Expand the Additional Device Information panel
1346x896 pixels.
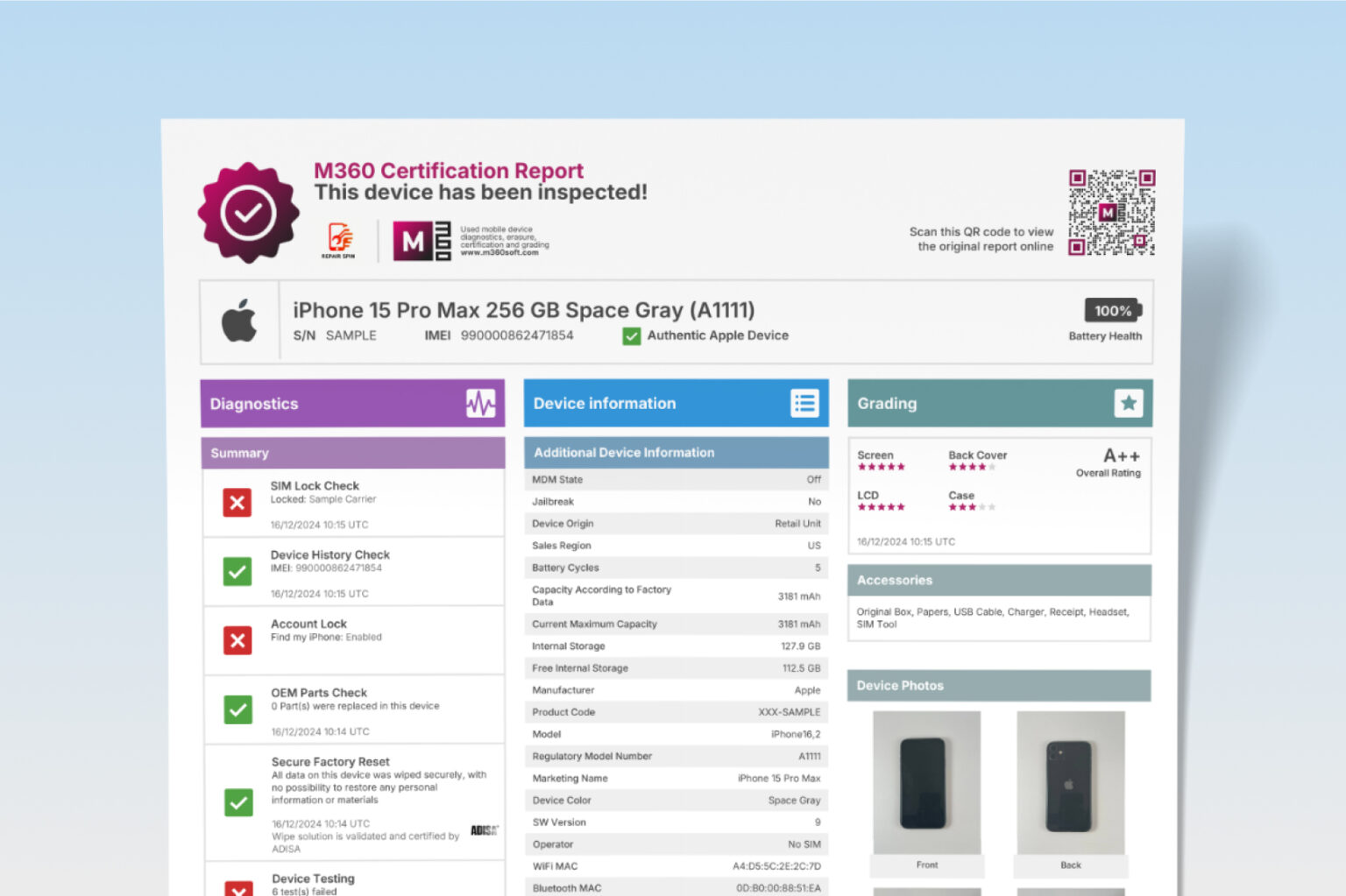coord(675,452)
